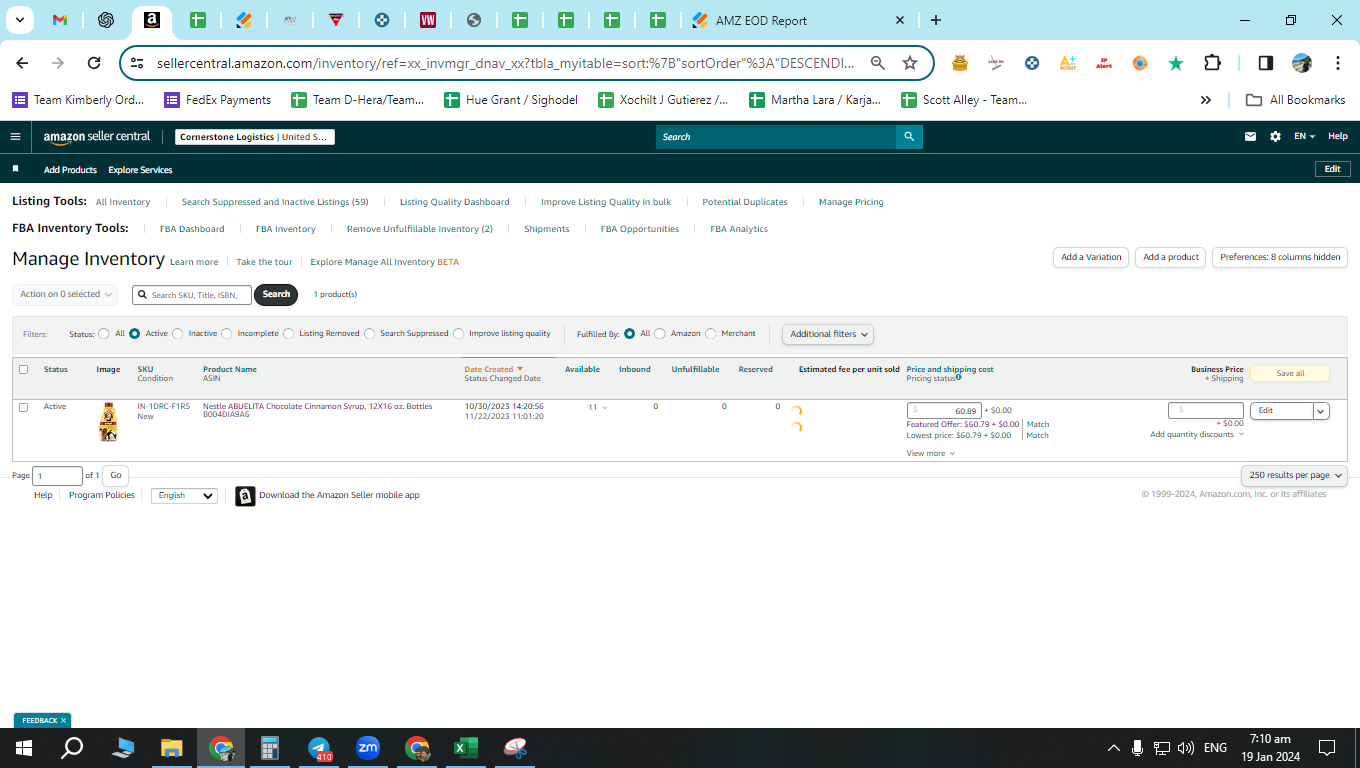Open the Chrome tab search dropdown
Image resolution: width=1360 pixels, height=768 pixels.
coord(19,20)
